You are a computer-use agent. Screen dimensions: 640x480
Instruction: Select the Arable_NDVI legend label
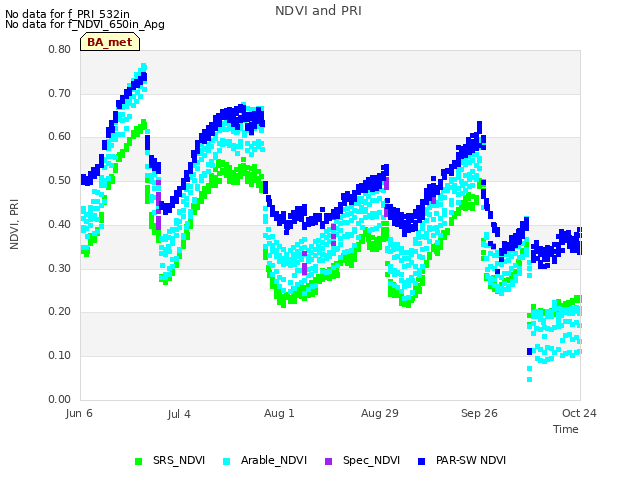[273, 460]
